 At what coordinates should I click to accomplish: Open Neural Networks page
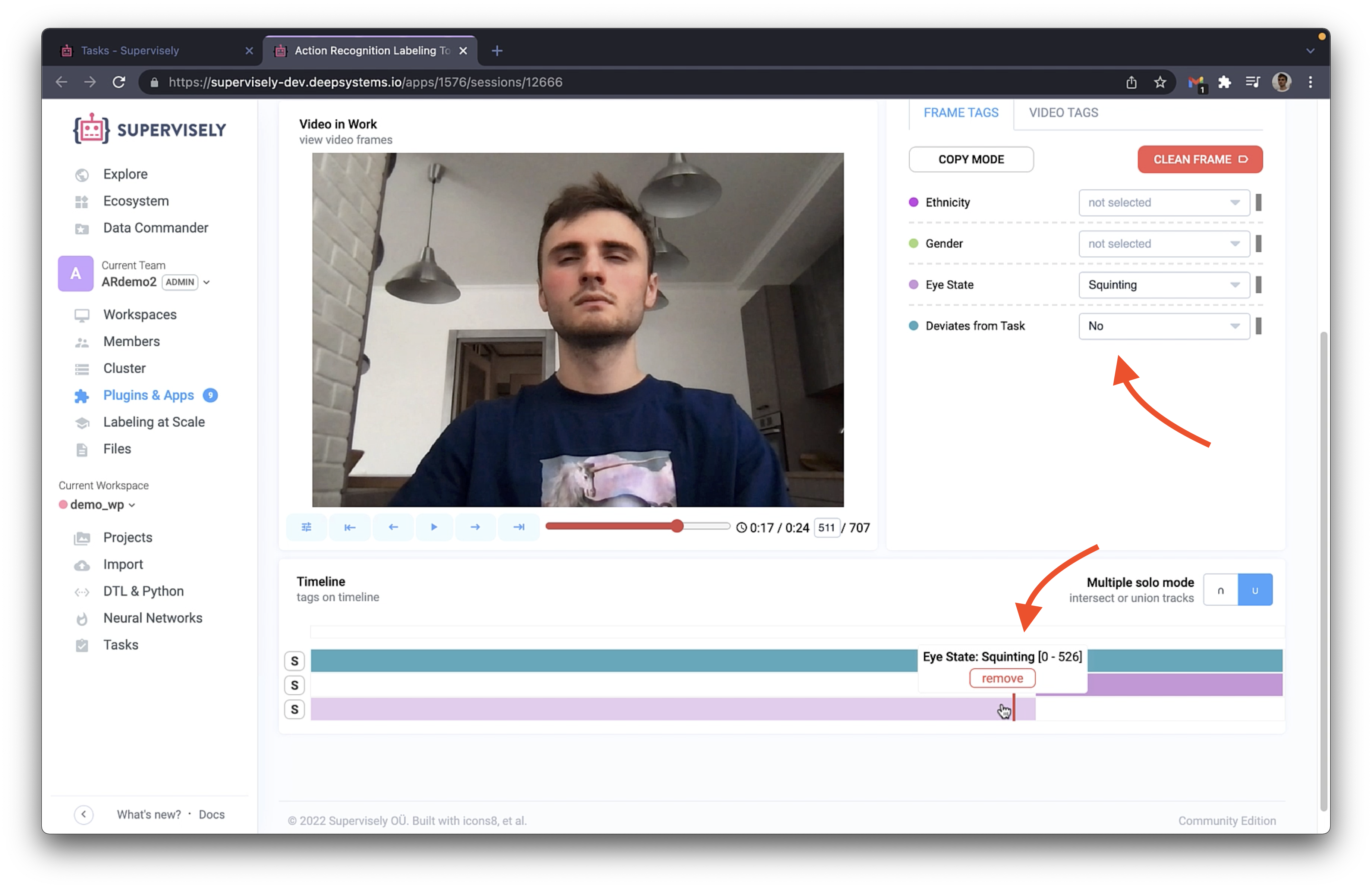coord(153,618)
